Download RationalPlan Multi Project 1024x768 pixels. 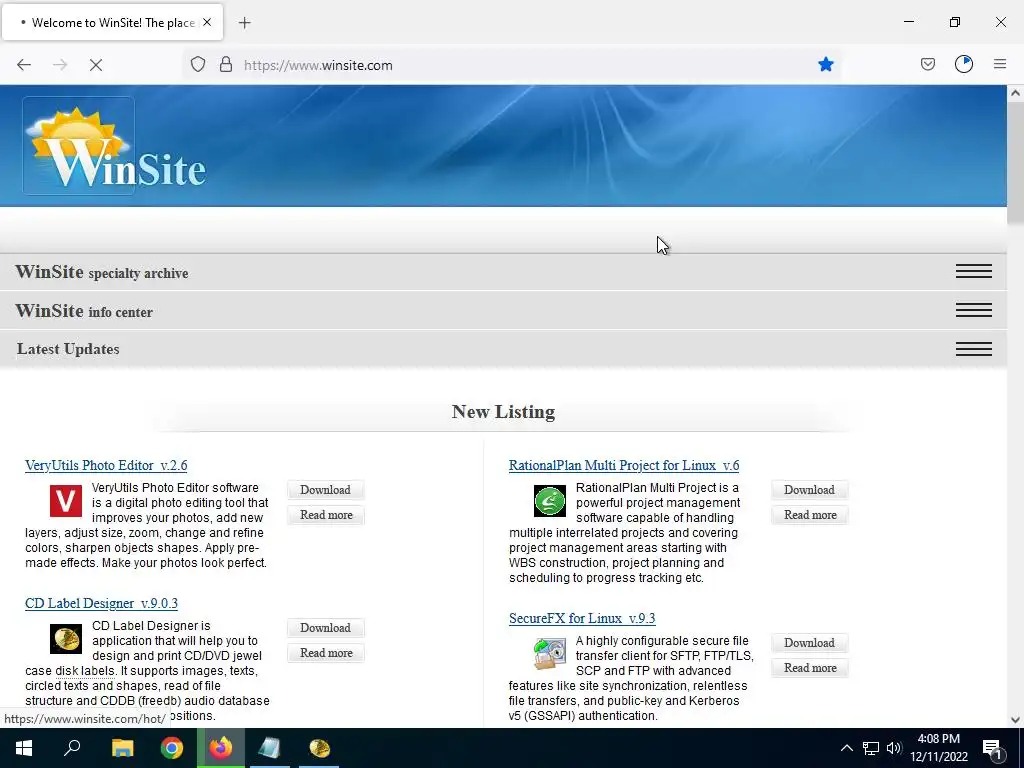tap(809, 490)
